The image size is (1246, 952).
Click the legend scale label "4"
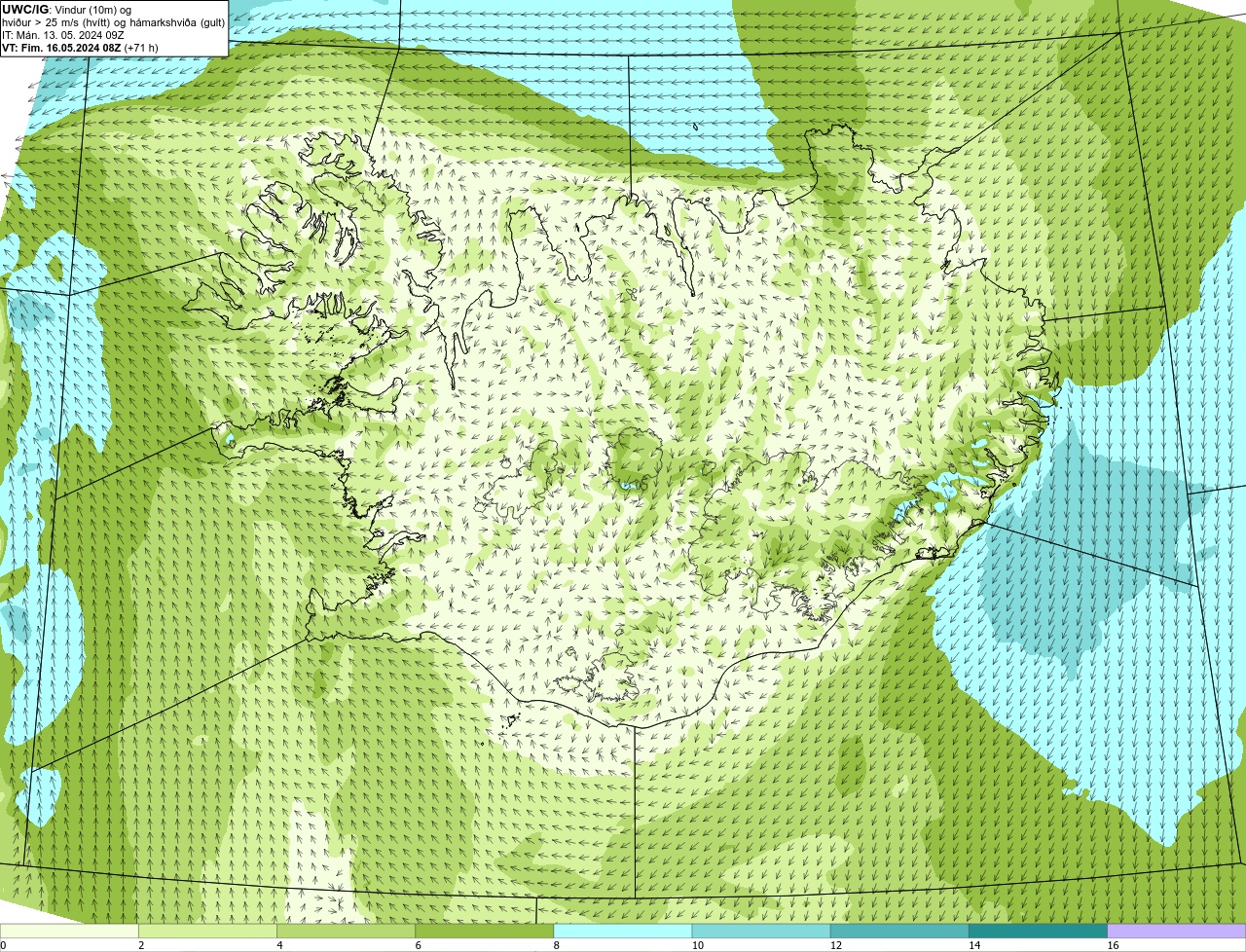279,945
